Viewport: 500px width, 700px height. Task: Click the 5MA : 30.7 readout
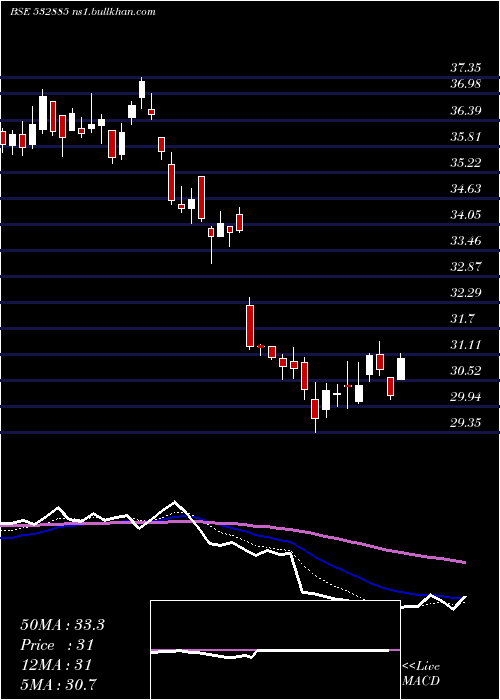(x=59, y=684)
